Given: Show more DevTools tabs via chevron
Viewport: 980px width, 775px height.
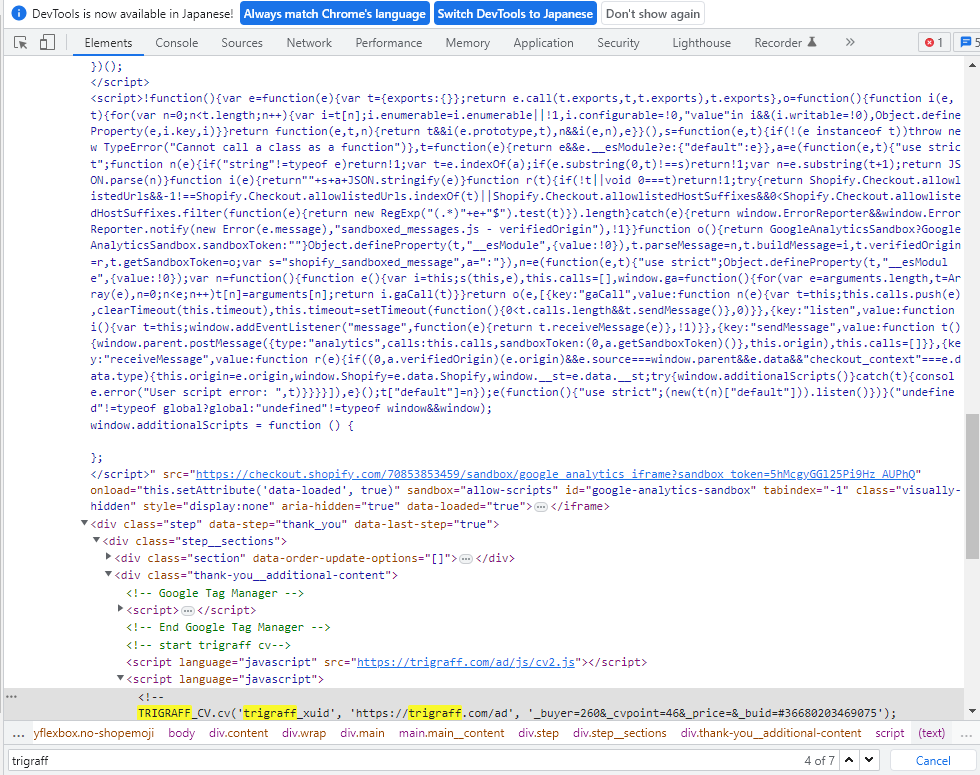Looking at the screenshot, I should click(x=850, y=43).
